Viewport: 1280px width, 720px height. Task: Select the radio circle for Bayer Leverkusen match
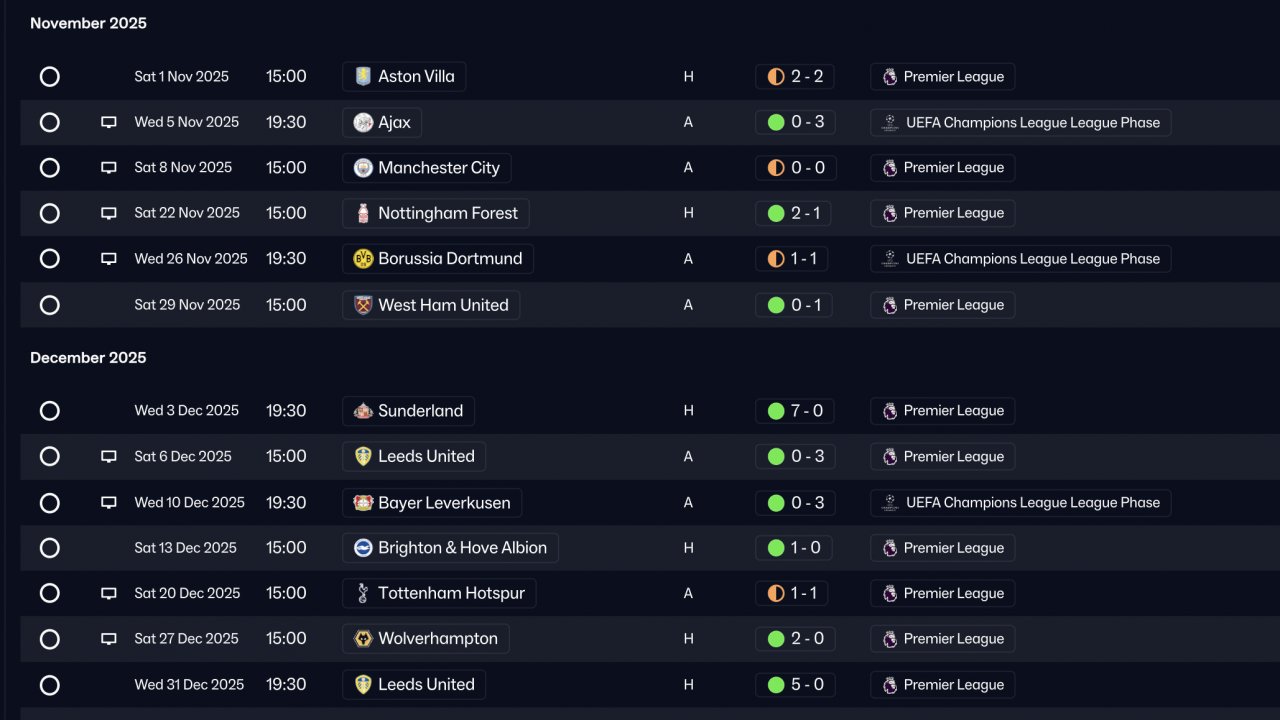50,503
